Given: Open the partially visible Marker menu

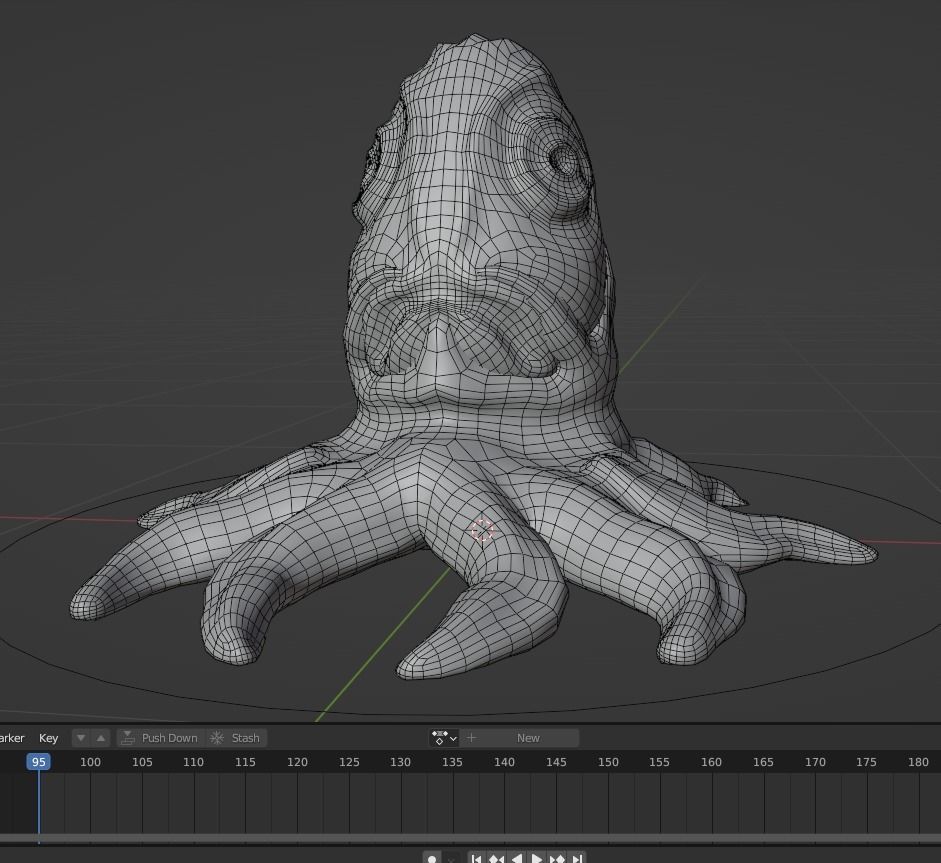Looking at the screenshot, I should click(11, 738).
